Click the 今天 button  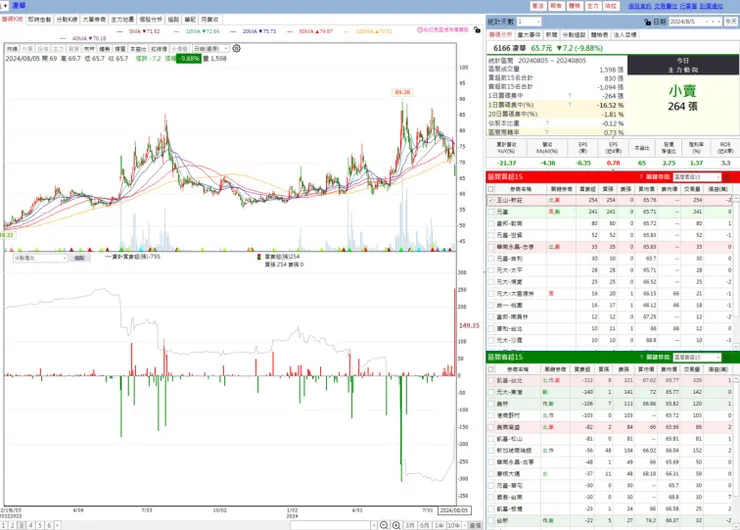click(x=731, y=22)
